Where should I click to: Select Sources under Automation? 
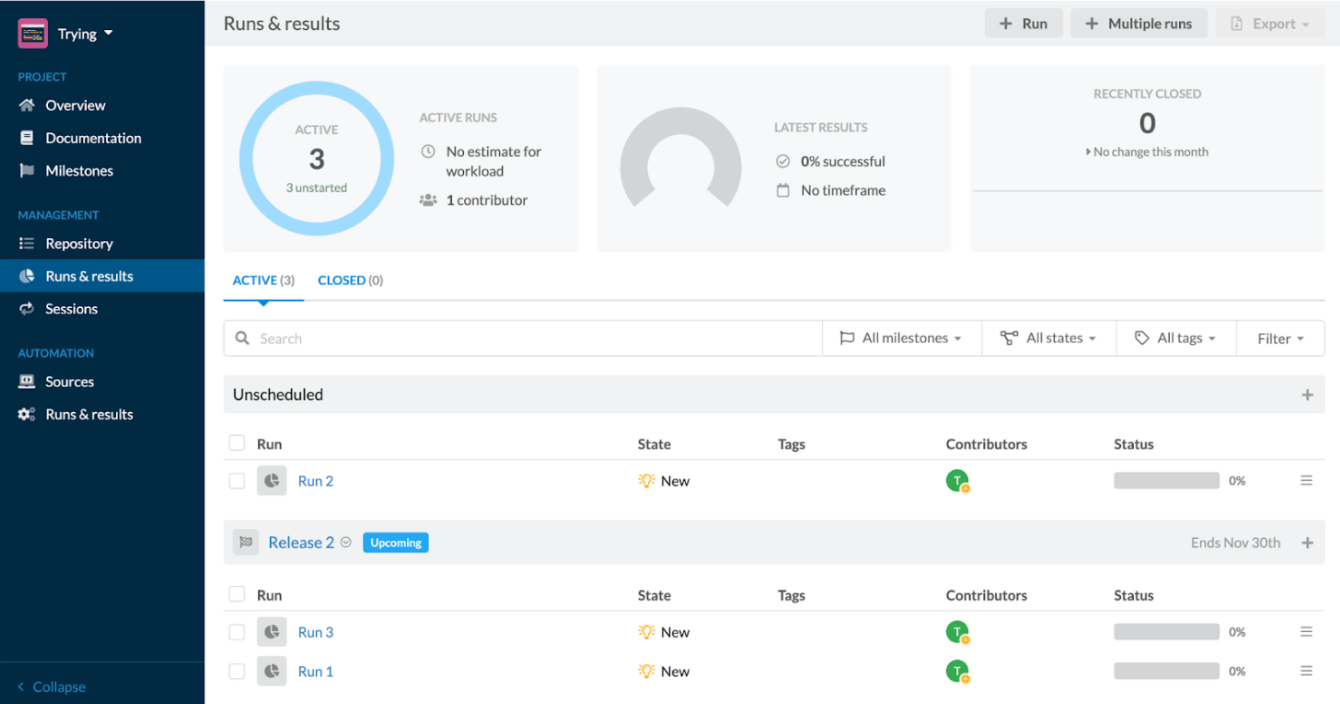coord(70,381)
